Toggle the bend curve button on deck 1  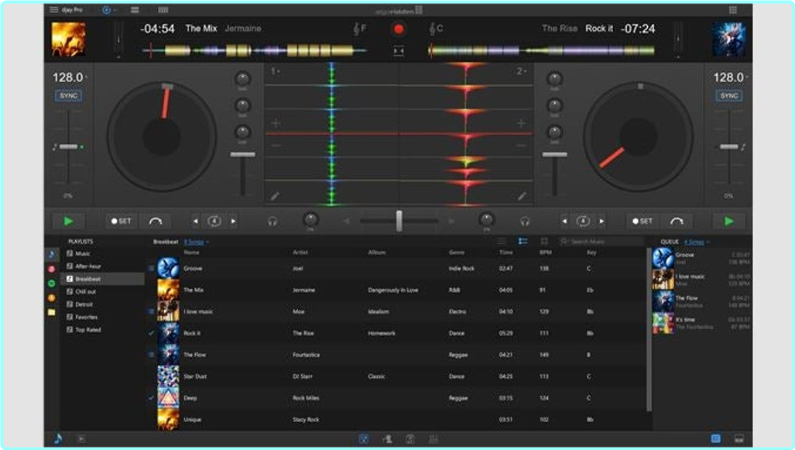click(156, 221)
